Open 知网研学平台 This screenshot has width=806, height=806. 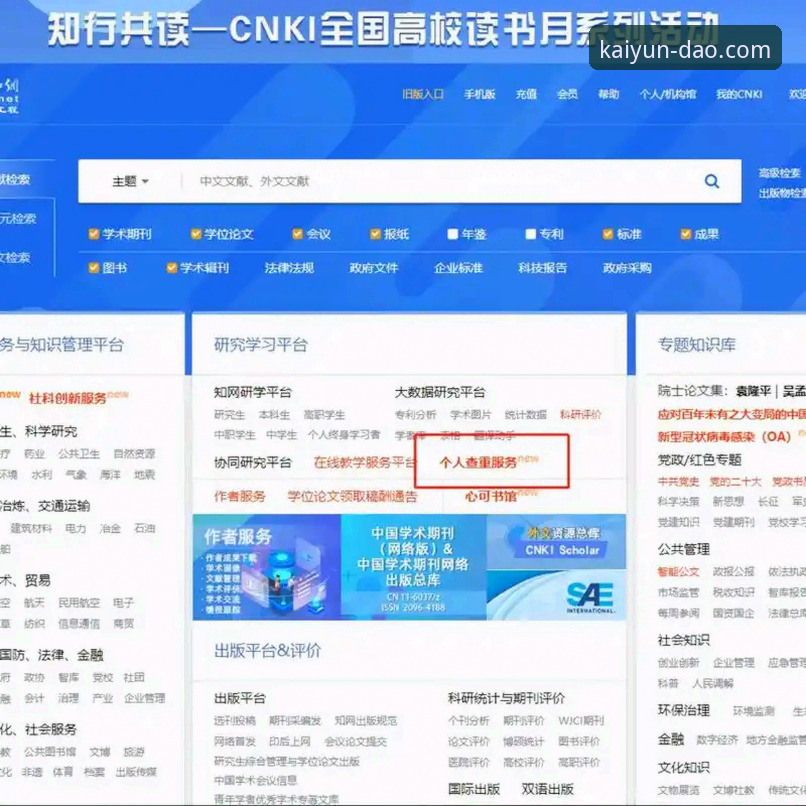[x=252, y=392]
